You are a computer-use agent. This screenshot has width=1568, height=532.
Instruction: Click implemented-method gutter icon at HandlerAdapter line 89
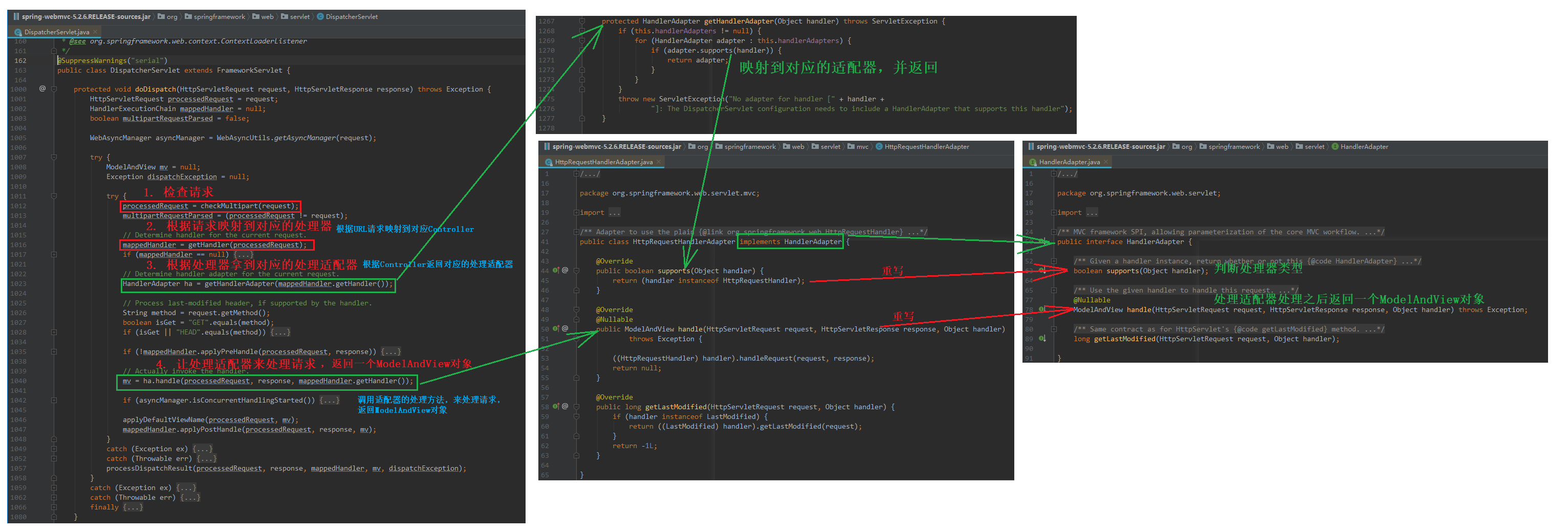click(1043, 339)
